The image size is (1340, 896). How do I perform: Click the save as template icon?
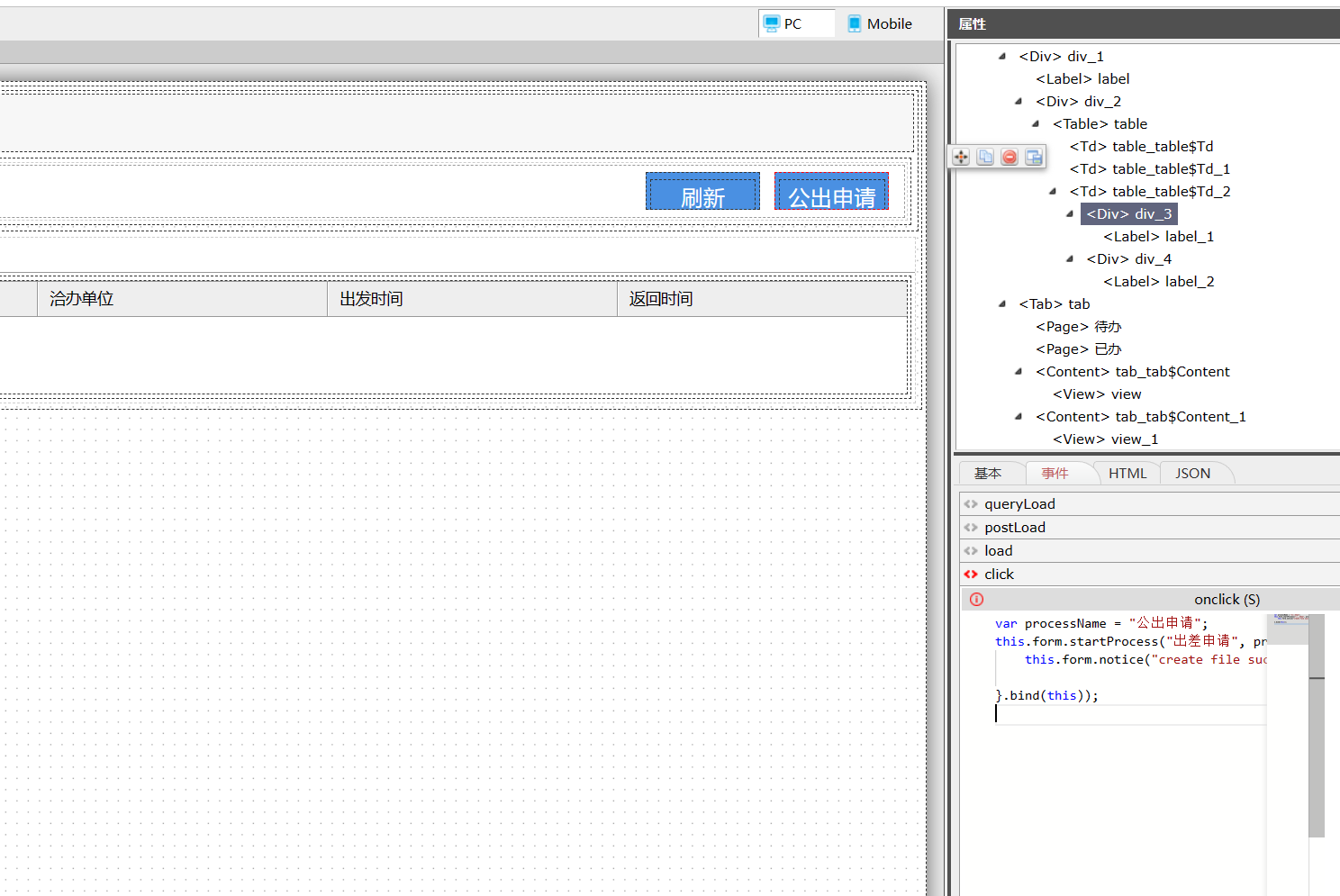1034,157
